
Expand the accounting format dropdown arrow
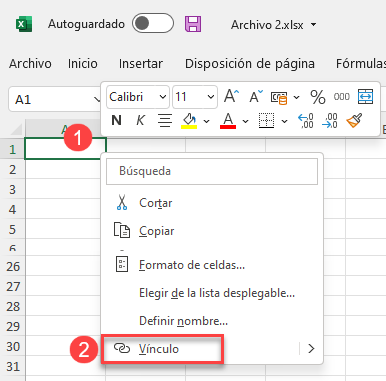pyautogui.click(x=296, y=98)
